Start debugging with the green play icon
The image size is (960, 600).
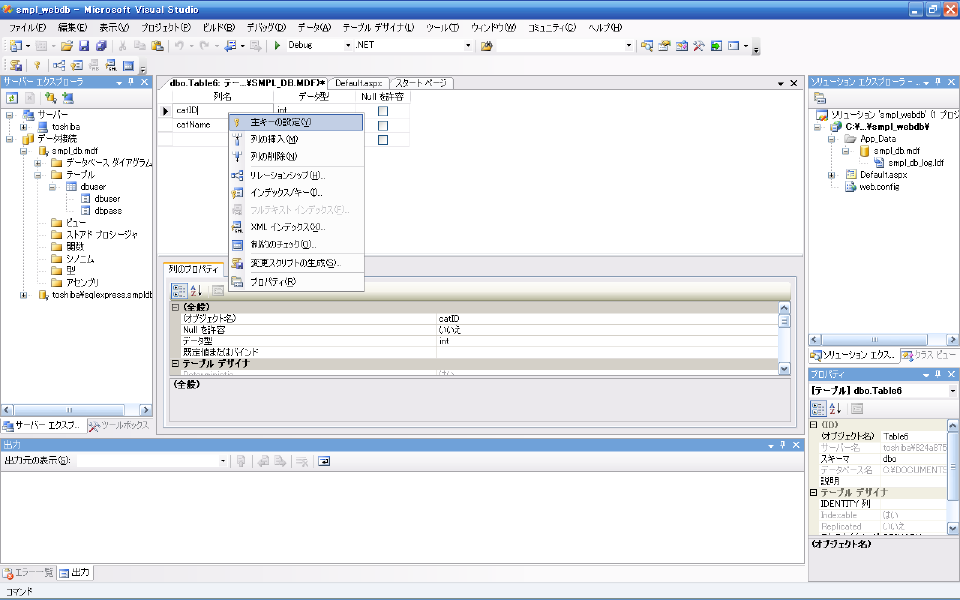(277, 45)
